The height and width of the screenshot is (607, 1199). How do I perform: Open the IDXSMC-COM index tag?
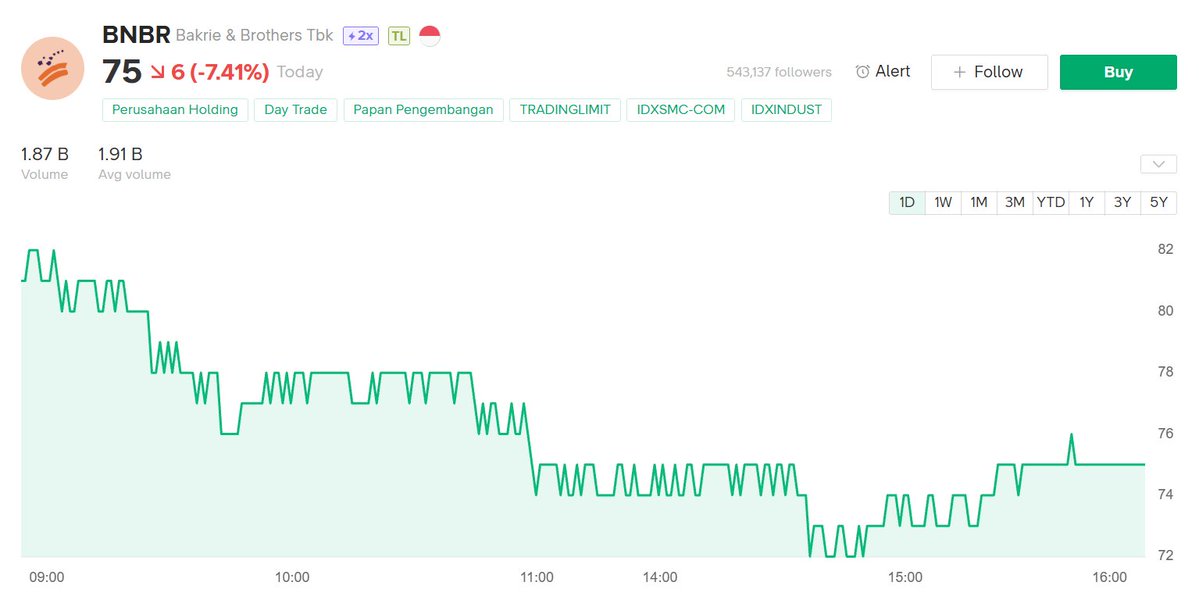681,110
